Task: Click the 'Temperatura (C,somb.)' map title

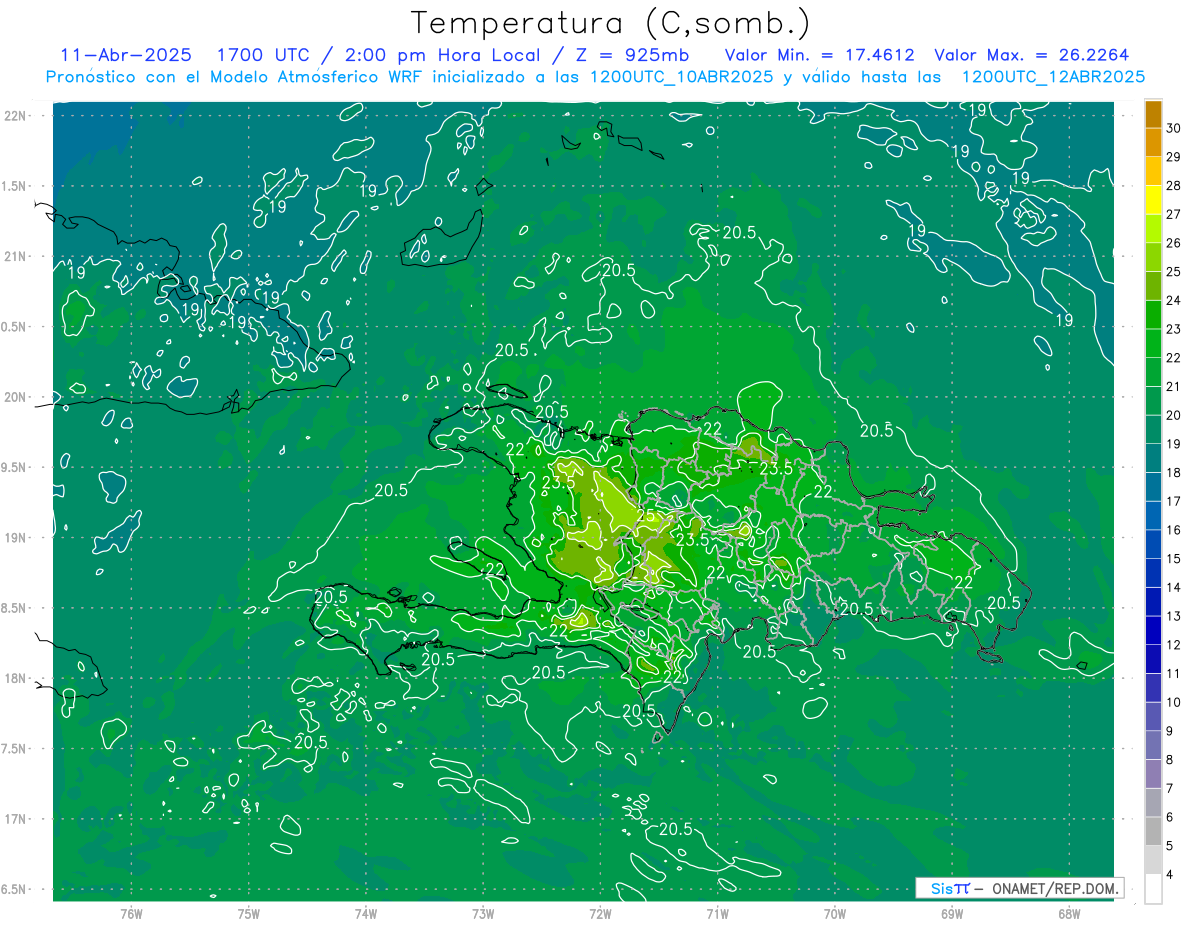Action: click(611, 23)
